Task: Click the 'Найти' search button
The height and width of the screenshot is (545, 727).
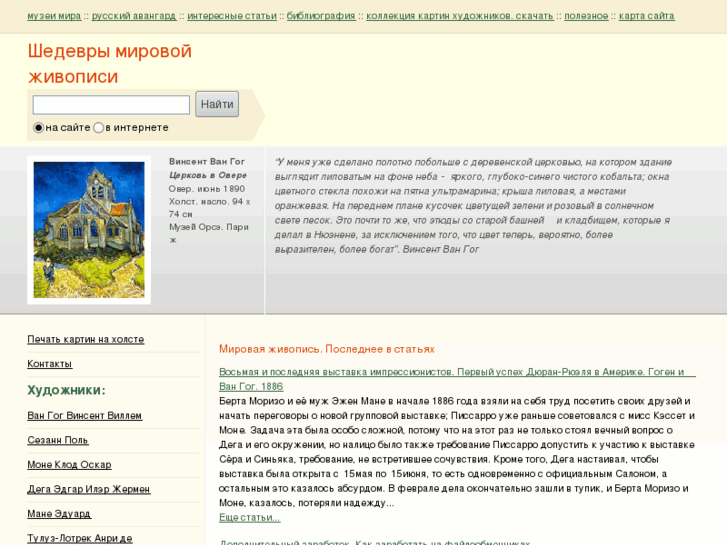Action: pos(217,104)
